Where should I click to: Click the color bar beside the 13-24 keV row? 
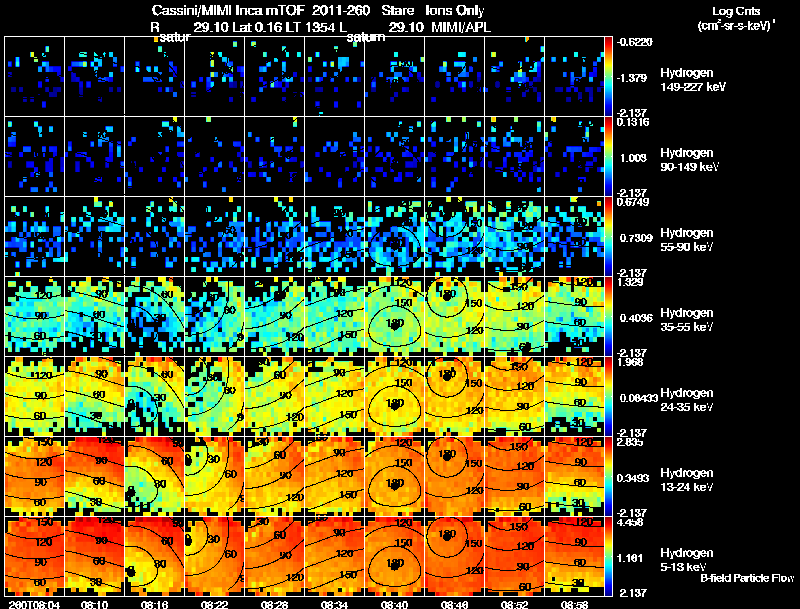tap(608, 477)
